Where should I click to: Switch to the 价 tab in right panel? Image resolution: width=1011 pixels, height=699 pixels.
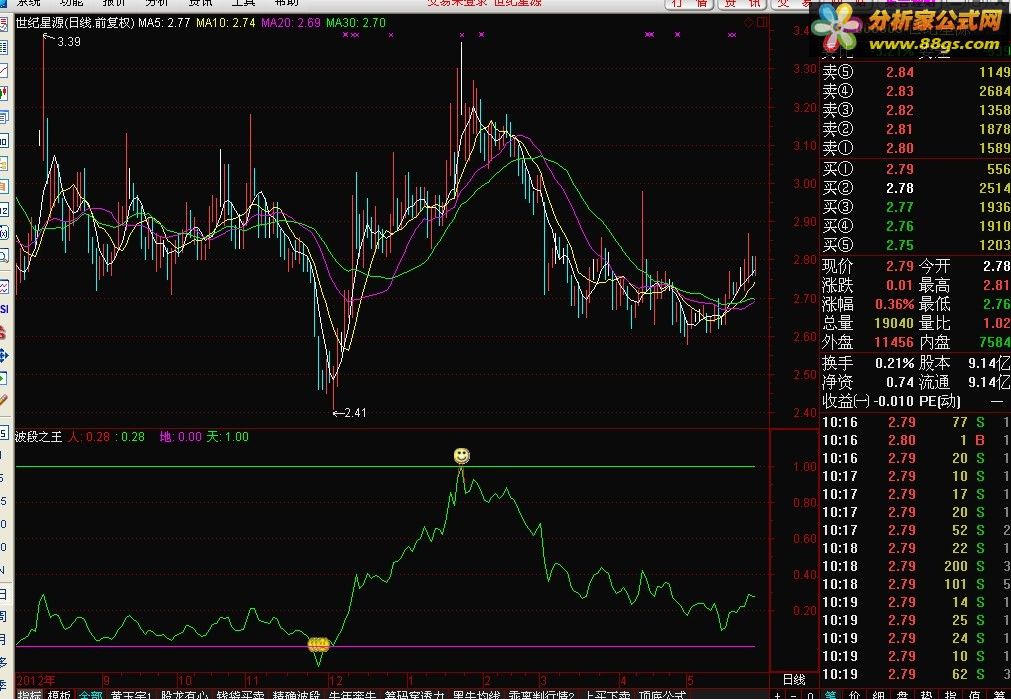(x=854, y=695)
